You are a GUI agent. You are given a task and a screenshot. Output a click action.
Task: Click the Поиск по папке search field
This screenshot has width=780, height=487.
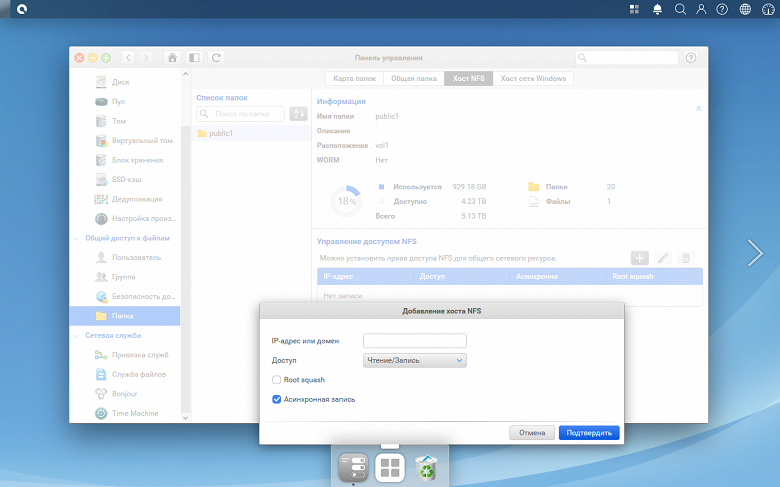[241, 114]
